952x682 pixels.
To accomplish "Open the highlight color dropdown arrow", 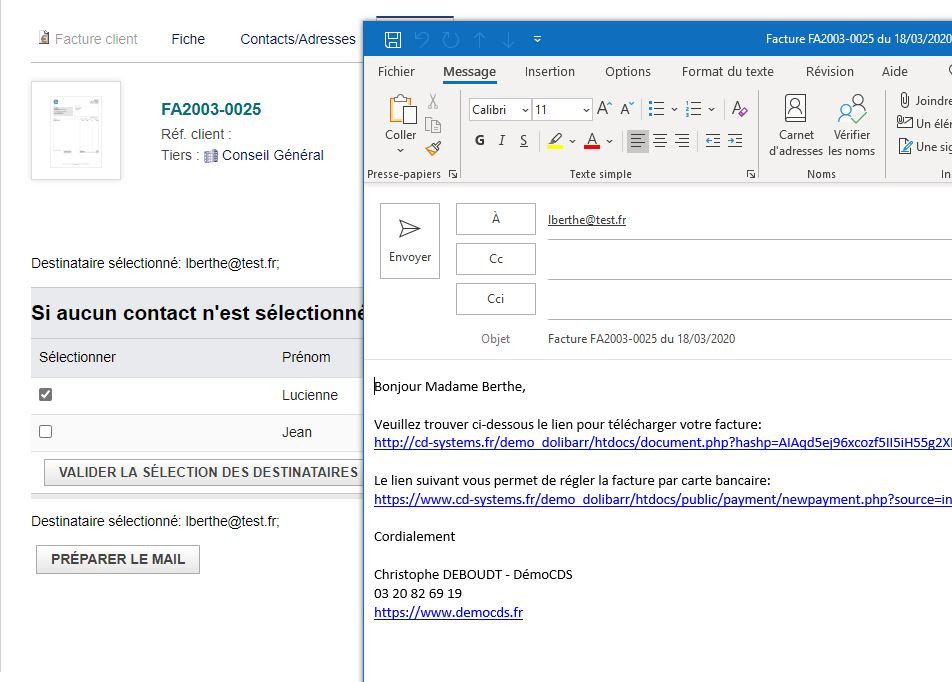I will click(572, 142).
